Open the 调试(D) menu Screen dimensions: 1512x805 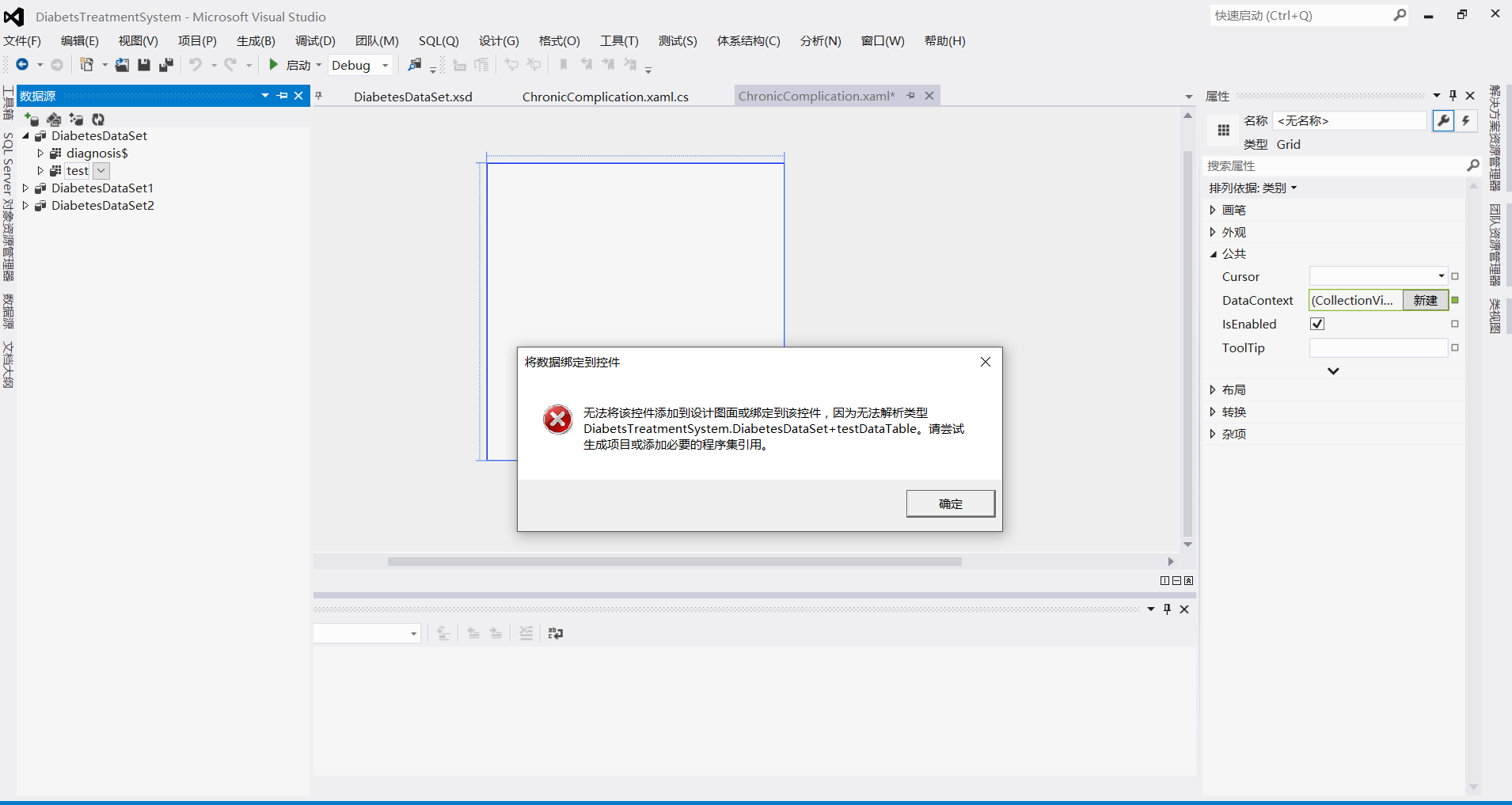(315, 40)
